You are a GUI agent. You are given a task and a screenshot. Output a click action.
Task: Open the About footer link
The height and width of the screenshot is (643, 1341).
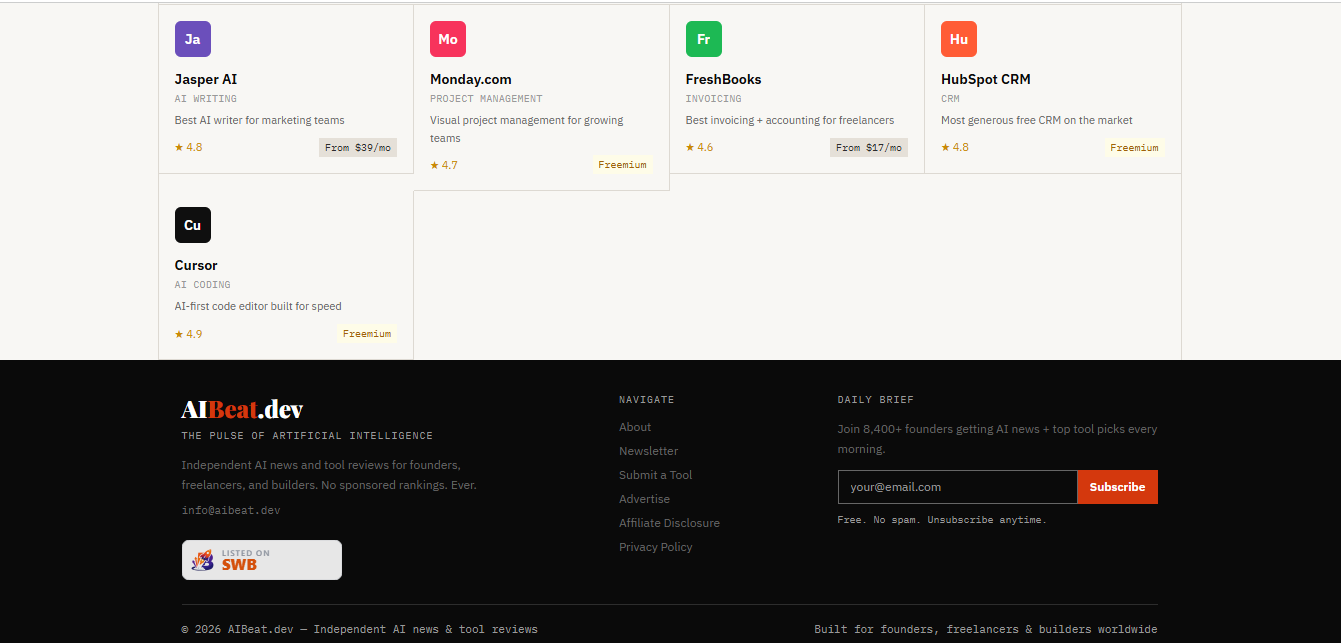click(x=635, y=427)
